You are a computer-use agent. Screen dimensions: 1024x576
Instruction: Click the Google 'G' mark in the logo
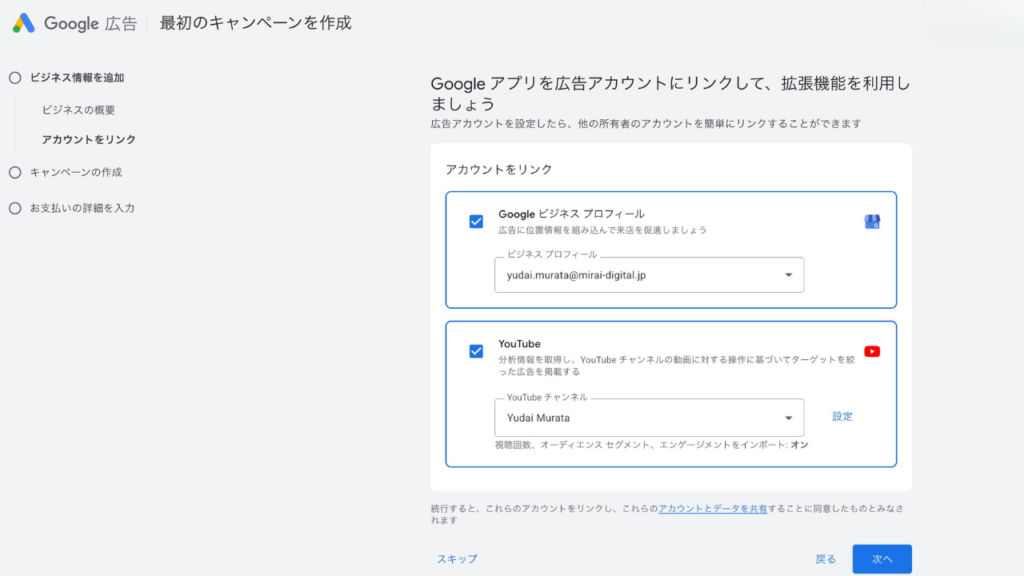(23, 24)
